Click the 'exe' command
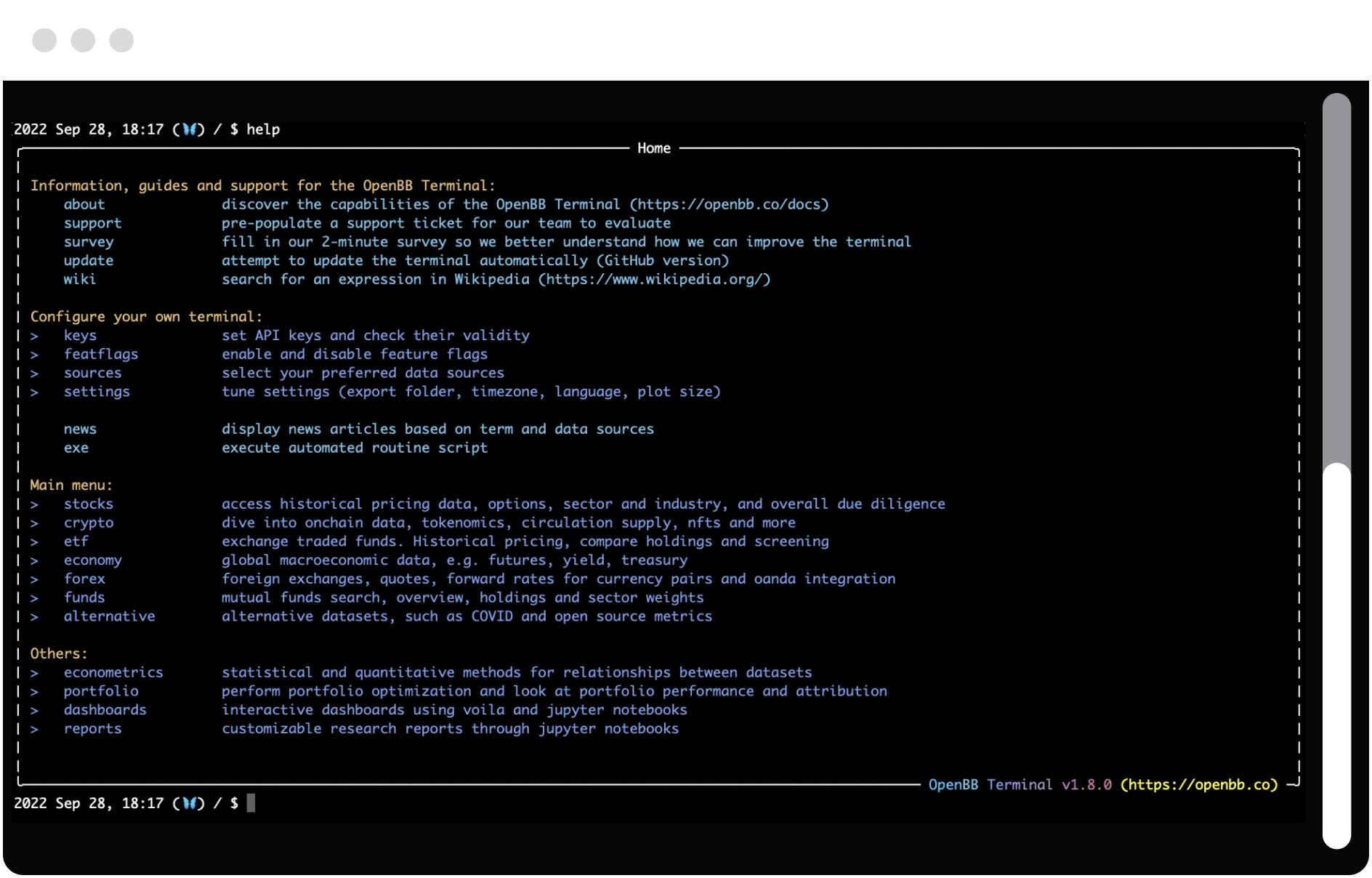Screen dimensions: 1372x878 click(x=76, y=448)
